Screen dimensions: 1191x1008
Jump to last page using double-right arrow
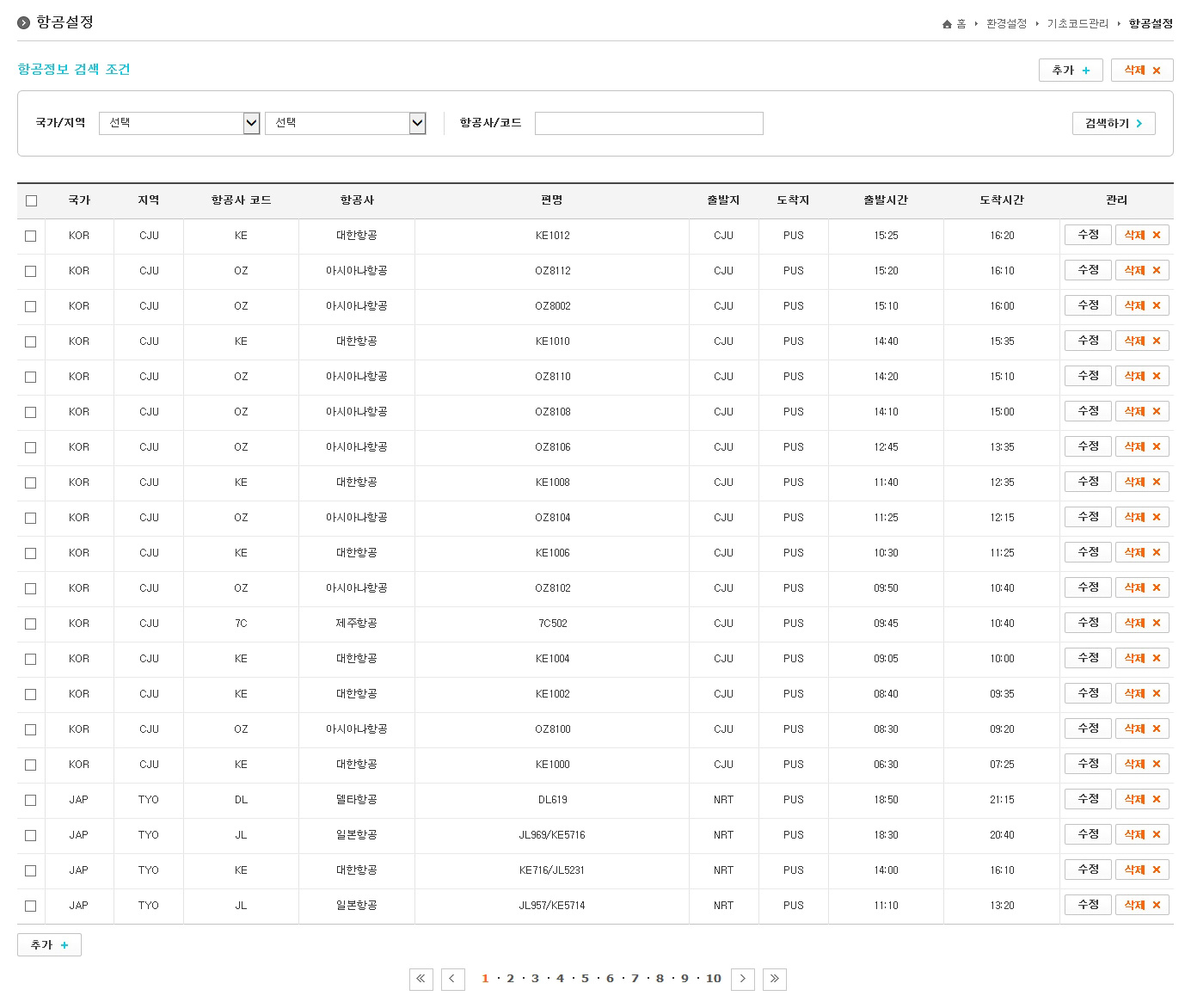tap(774, 979)
